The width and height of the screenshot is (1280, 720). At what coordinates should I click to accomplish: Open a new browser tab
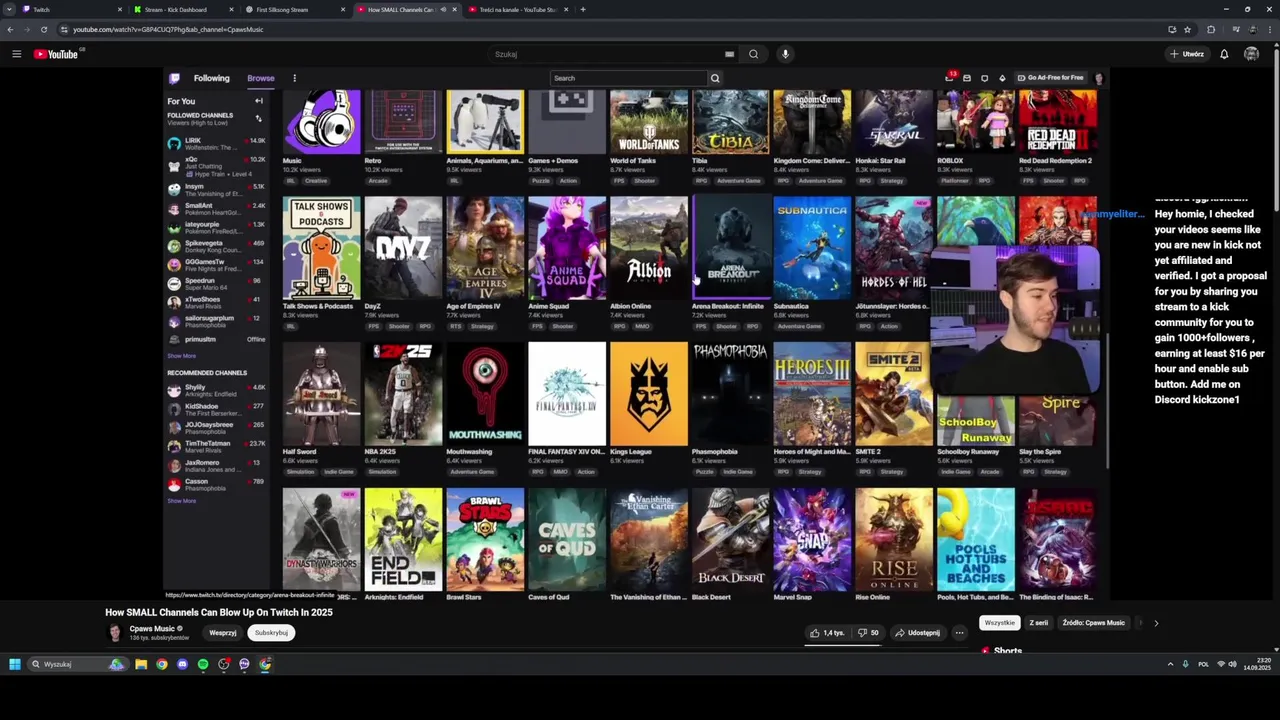tap(583, 9)
